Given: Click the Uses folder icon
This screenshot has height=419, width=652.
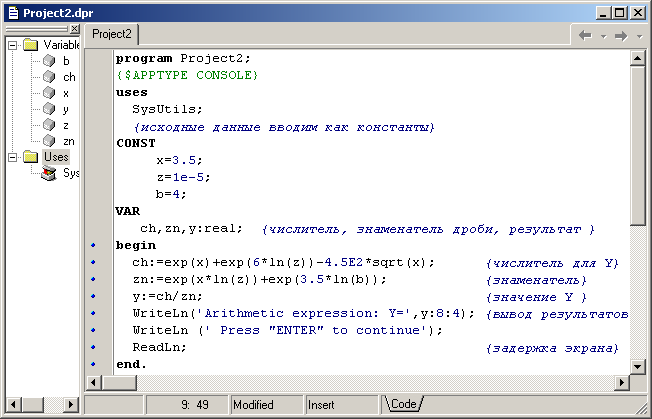Looking at the screenshot, I should 31,157.
